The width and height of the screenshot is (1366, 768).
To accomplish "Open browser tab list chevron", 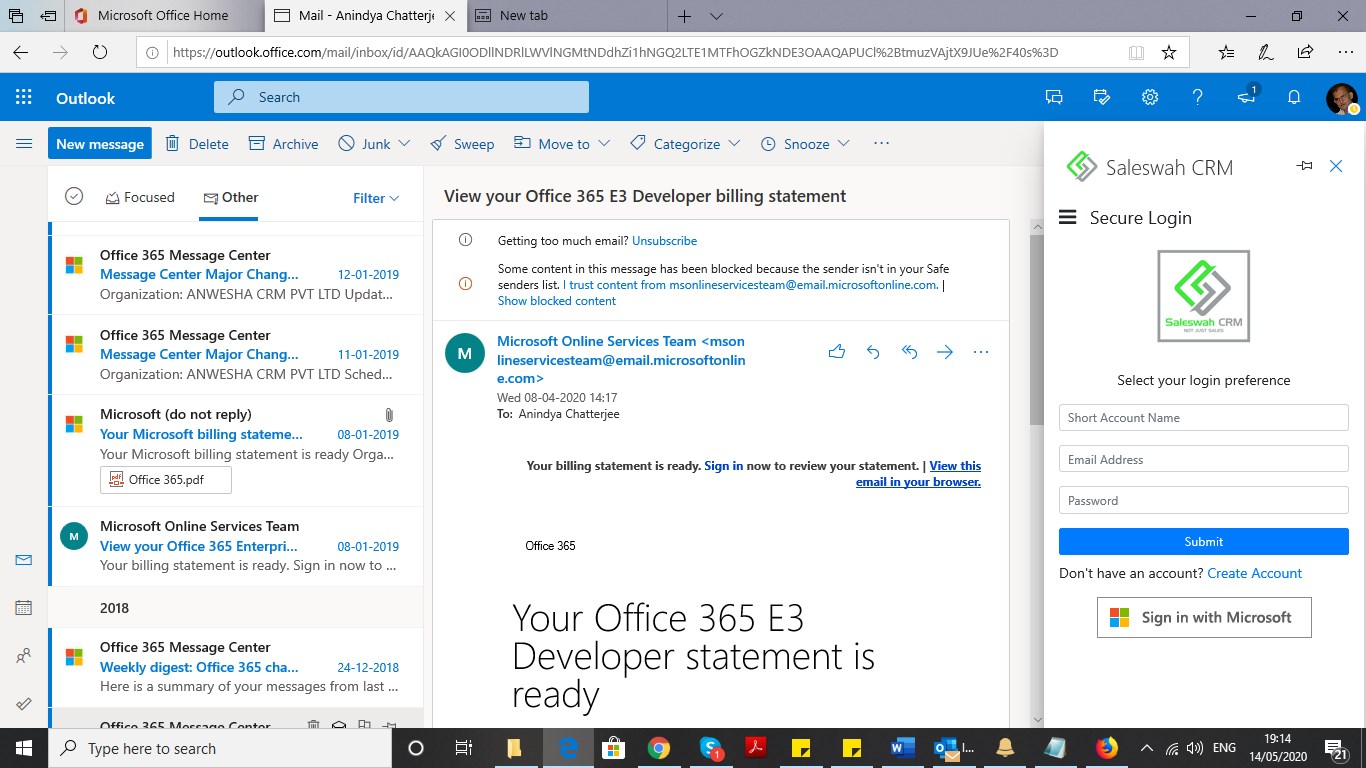I will coord(716,16).
